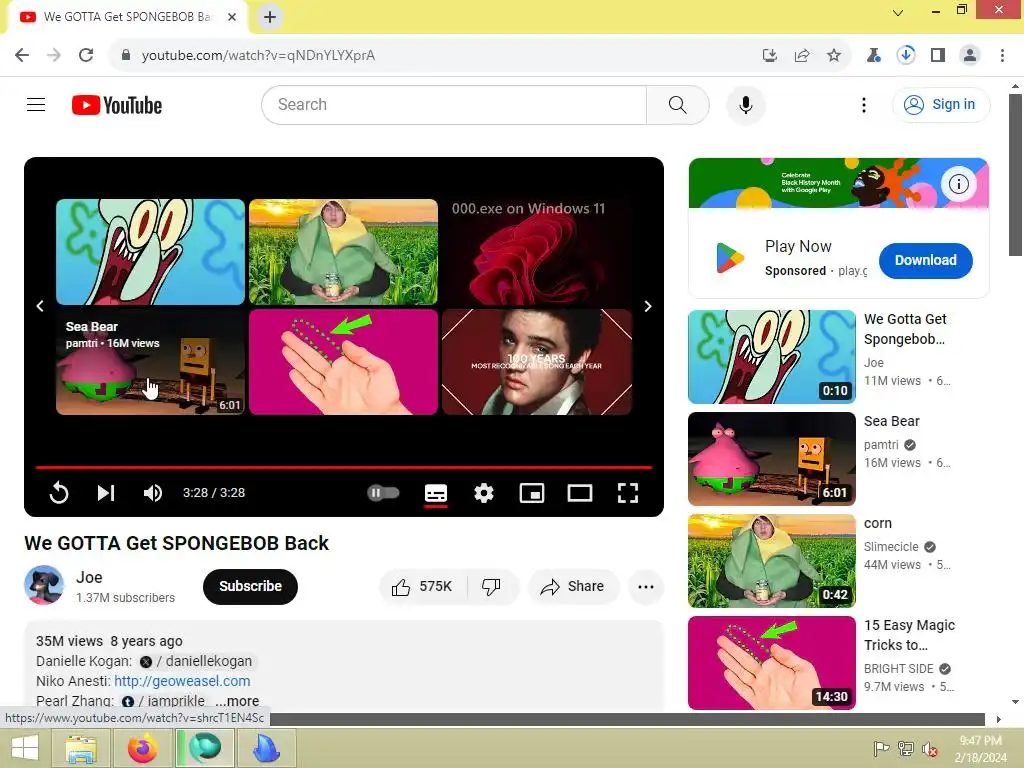Screen dimensions: 1024x768
Task: Open Chrome Labs flask icon
Action: (x=873, y=56)
